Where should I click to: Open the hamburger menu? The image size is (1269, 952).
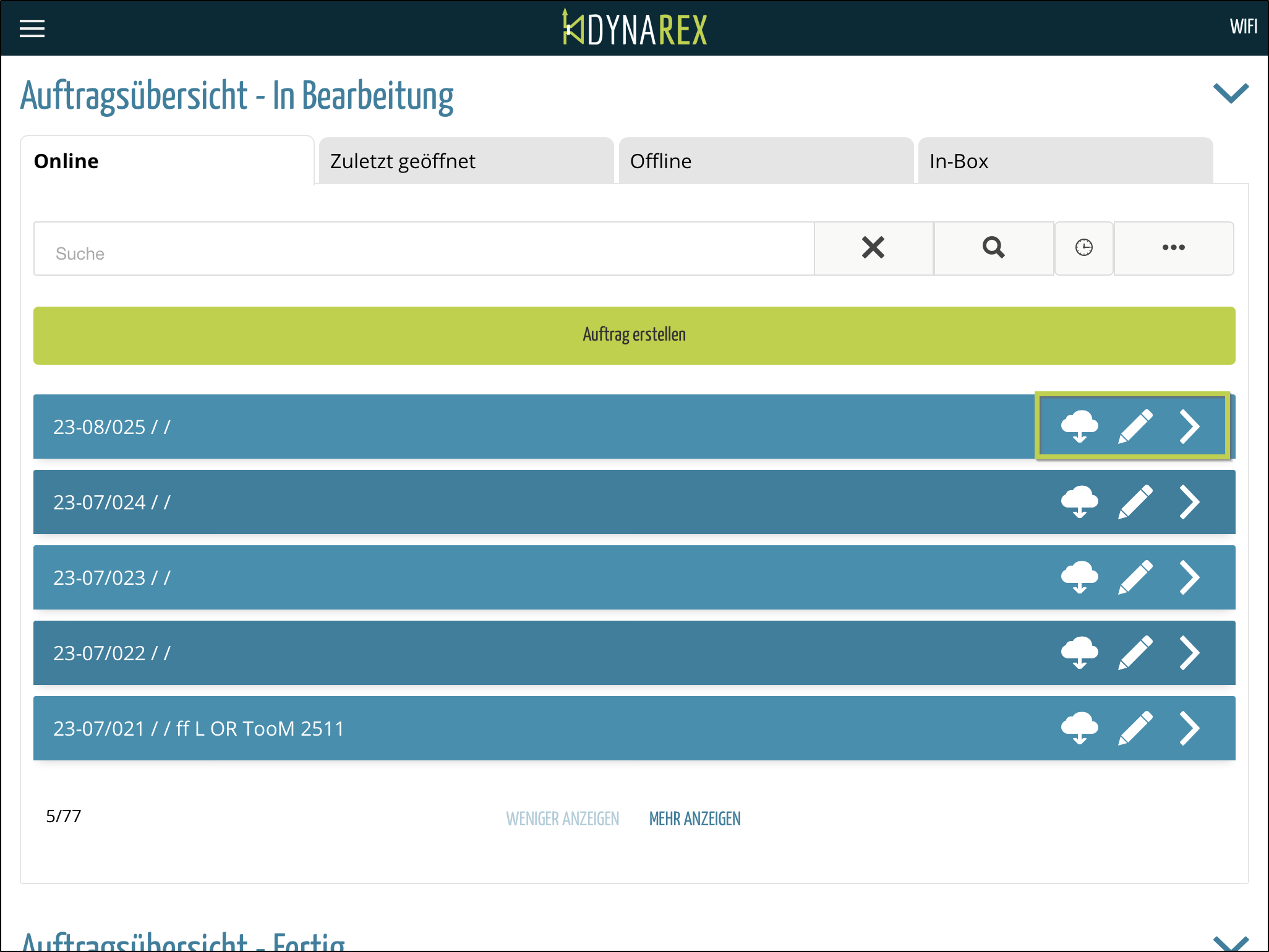[x=32, y=28]
